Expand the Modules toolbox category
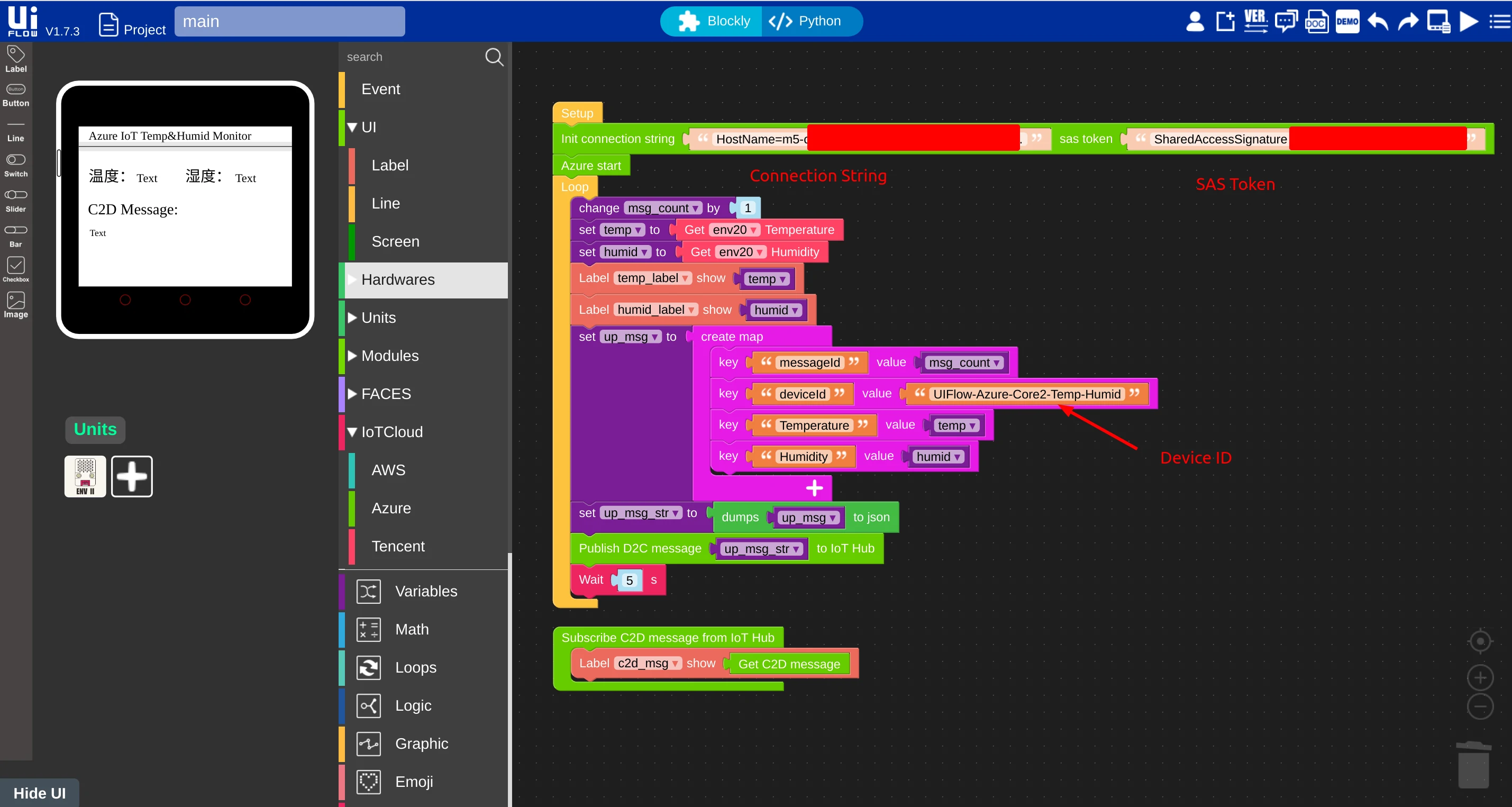1512x807 pixels. [352, 356]
